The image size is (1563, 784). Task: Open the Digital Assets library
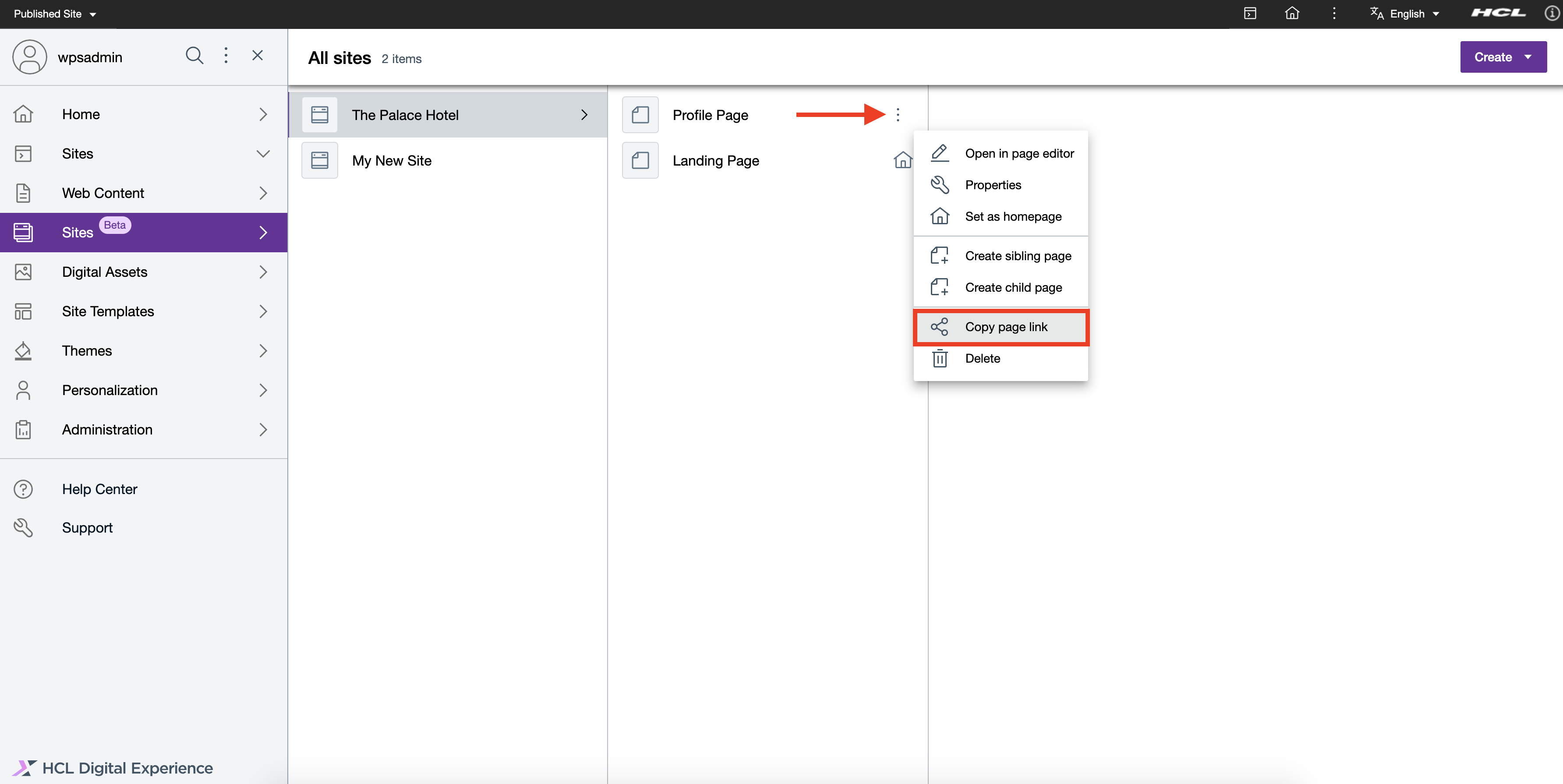104,272
